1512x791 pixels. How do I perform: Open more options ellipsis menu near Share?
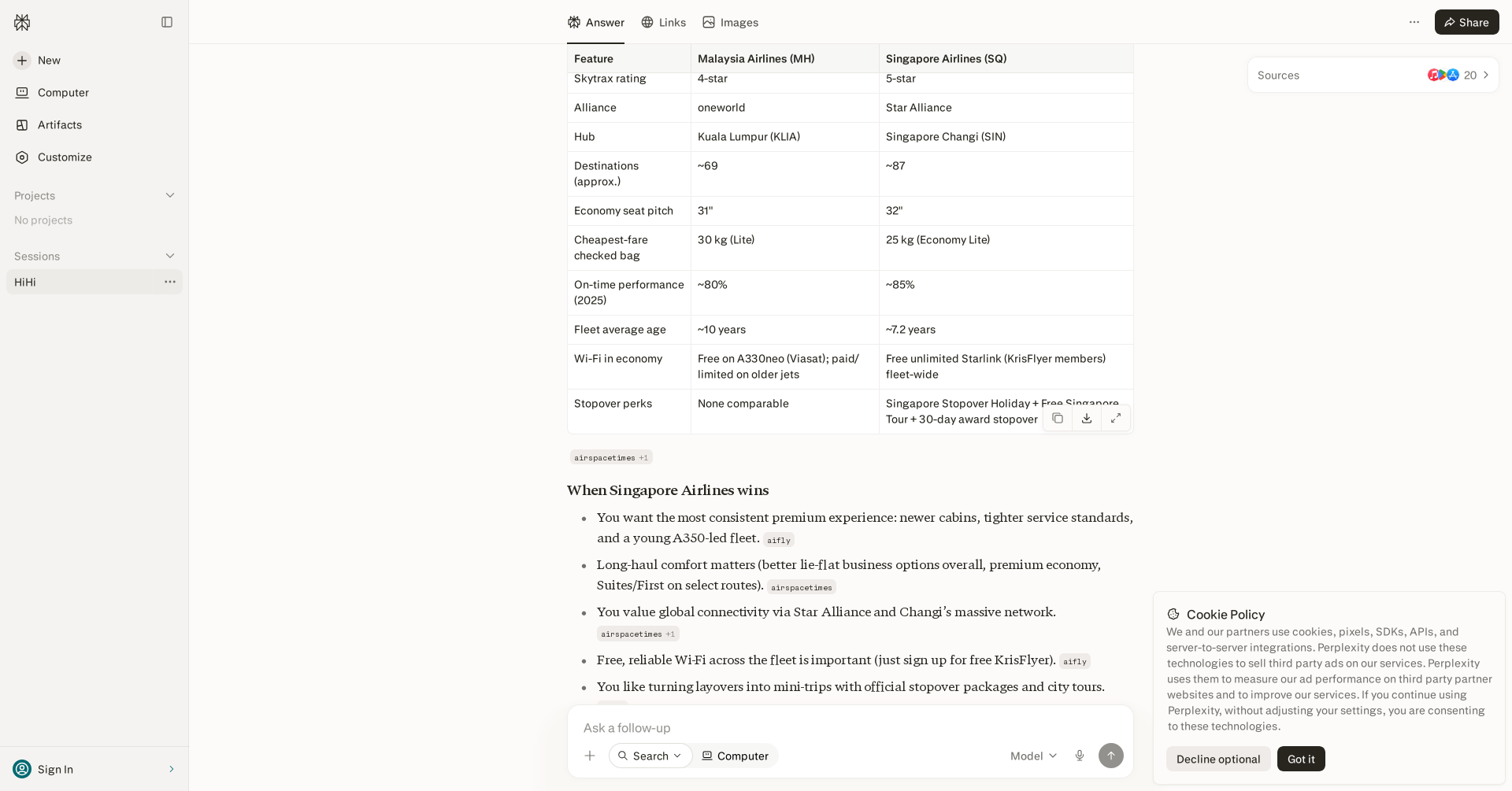click(x=1414, y=22)
